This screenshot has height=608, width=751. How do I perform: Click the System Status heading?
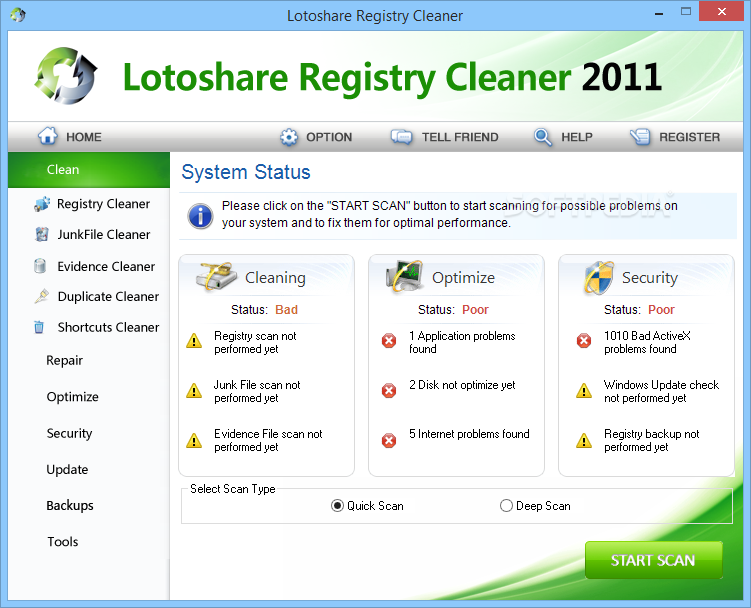(246, 172)
